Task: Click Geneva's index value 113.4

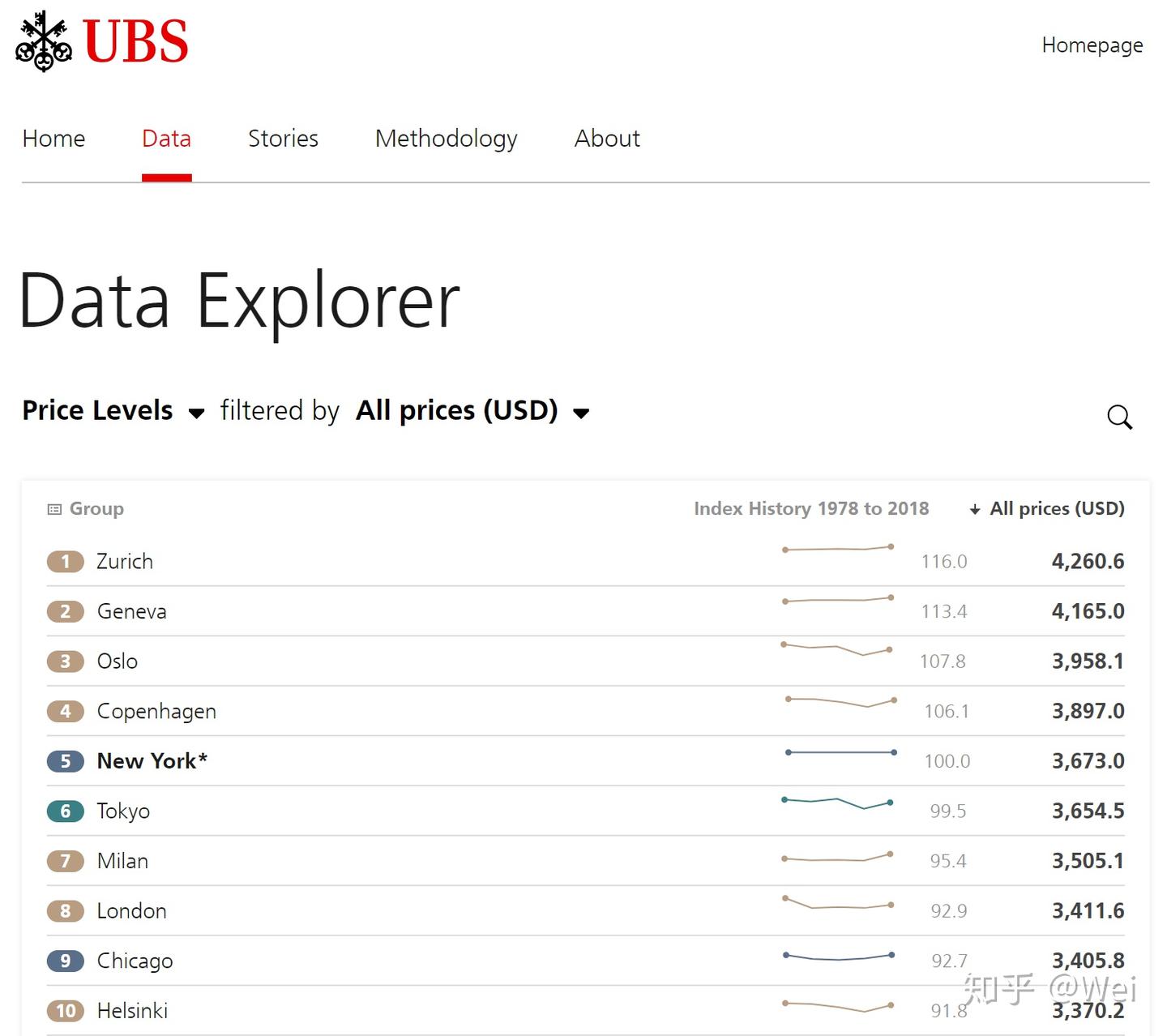Action: point(944,612)
